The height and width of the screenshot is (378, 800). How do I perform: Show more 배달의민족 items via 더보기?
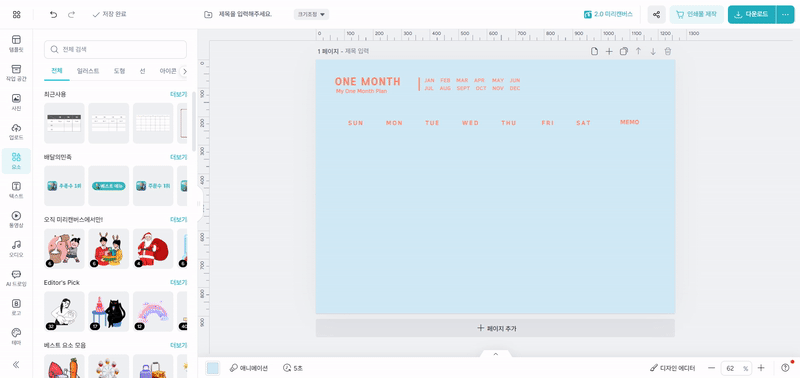point(178,157)
